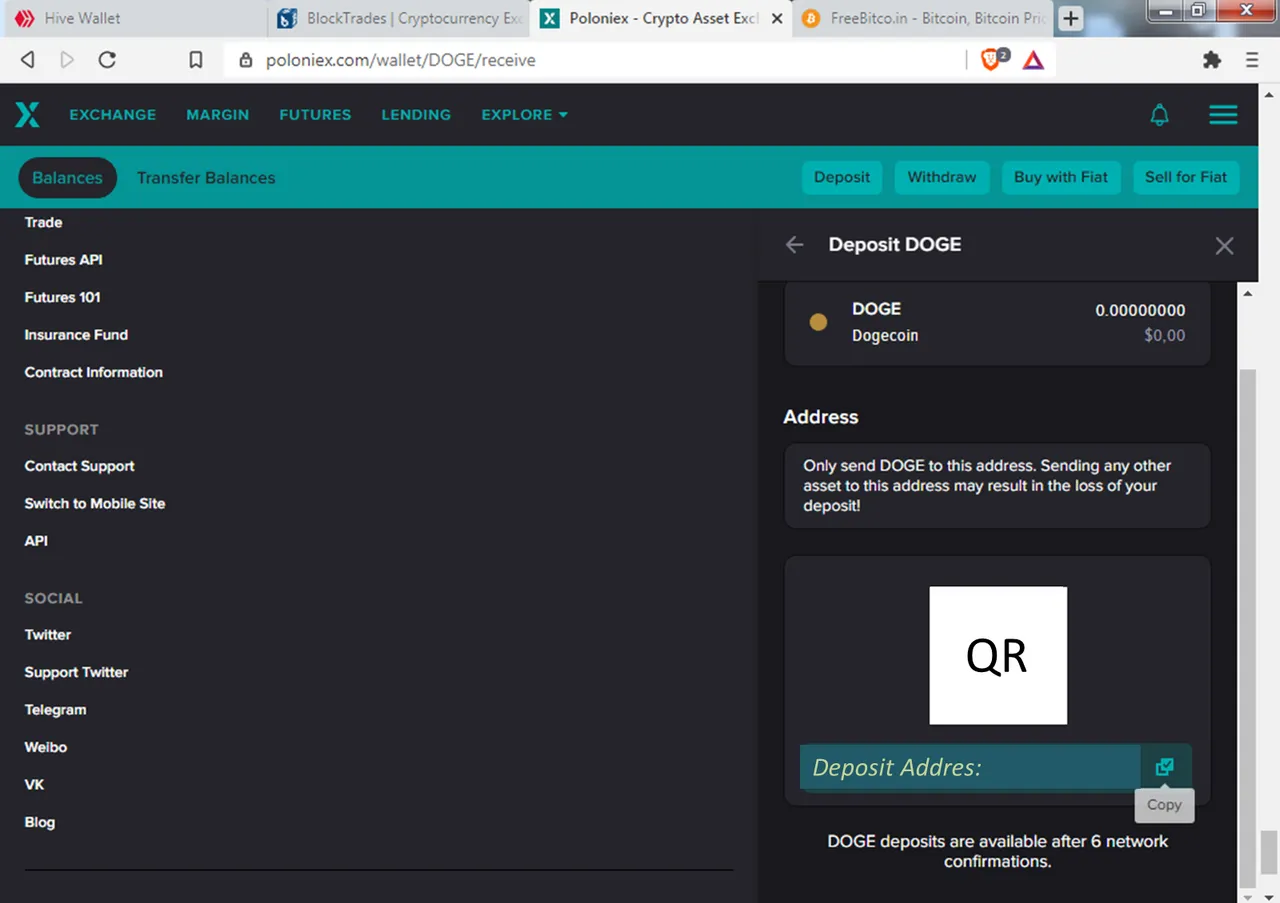Image resolution: width=1280 pixels, height=903 pixels.
Task: Click the QR code image
Action: 998,655
